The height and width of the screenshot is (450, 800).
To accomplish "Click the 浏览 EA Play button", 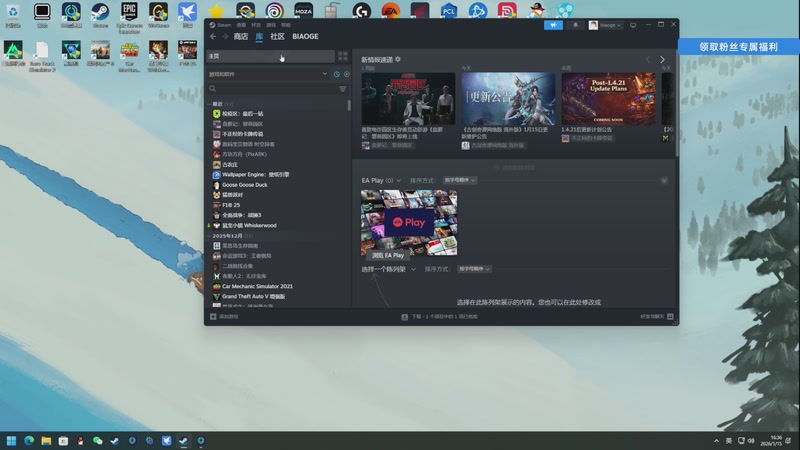I will [388, 255].
